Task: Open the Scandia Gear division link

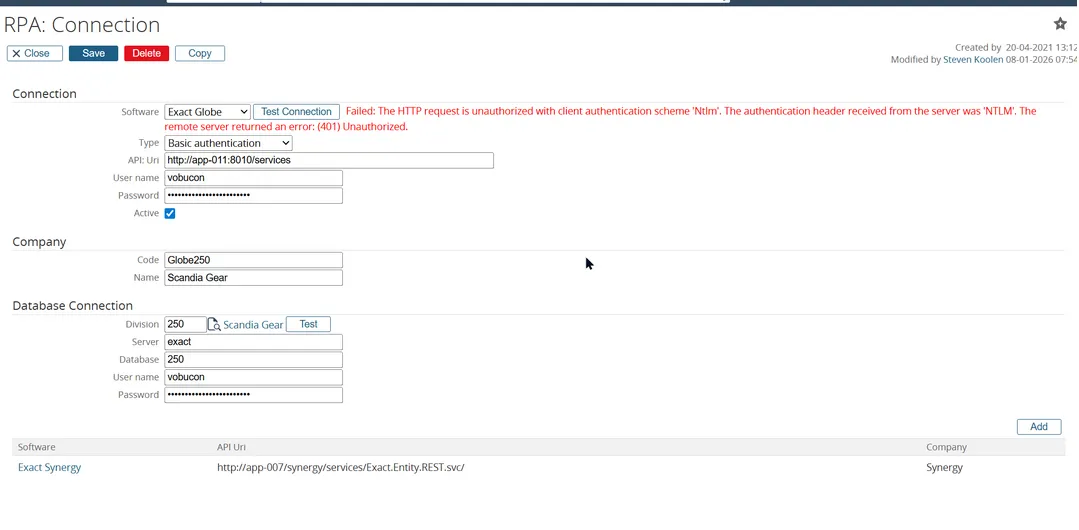Action: pyautogui.click(x=253, y=324)
